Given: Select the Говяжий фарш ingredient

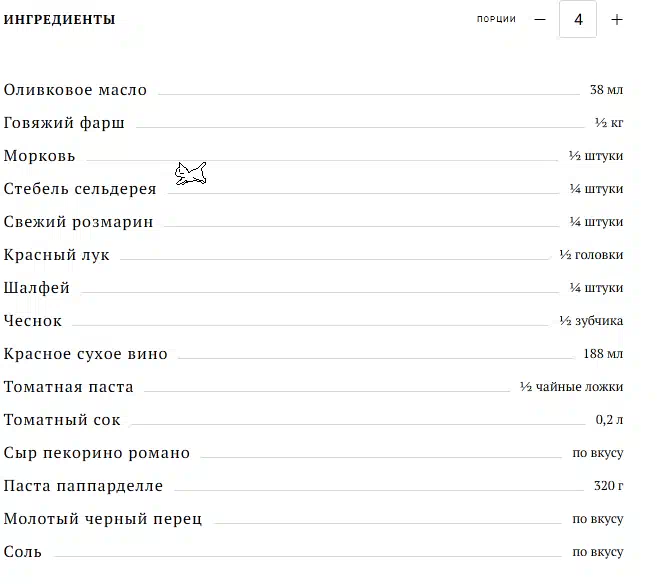Looking at the screenshot, I should [64, 123].
